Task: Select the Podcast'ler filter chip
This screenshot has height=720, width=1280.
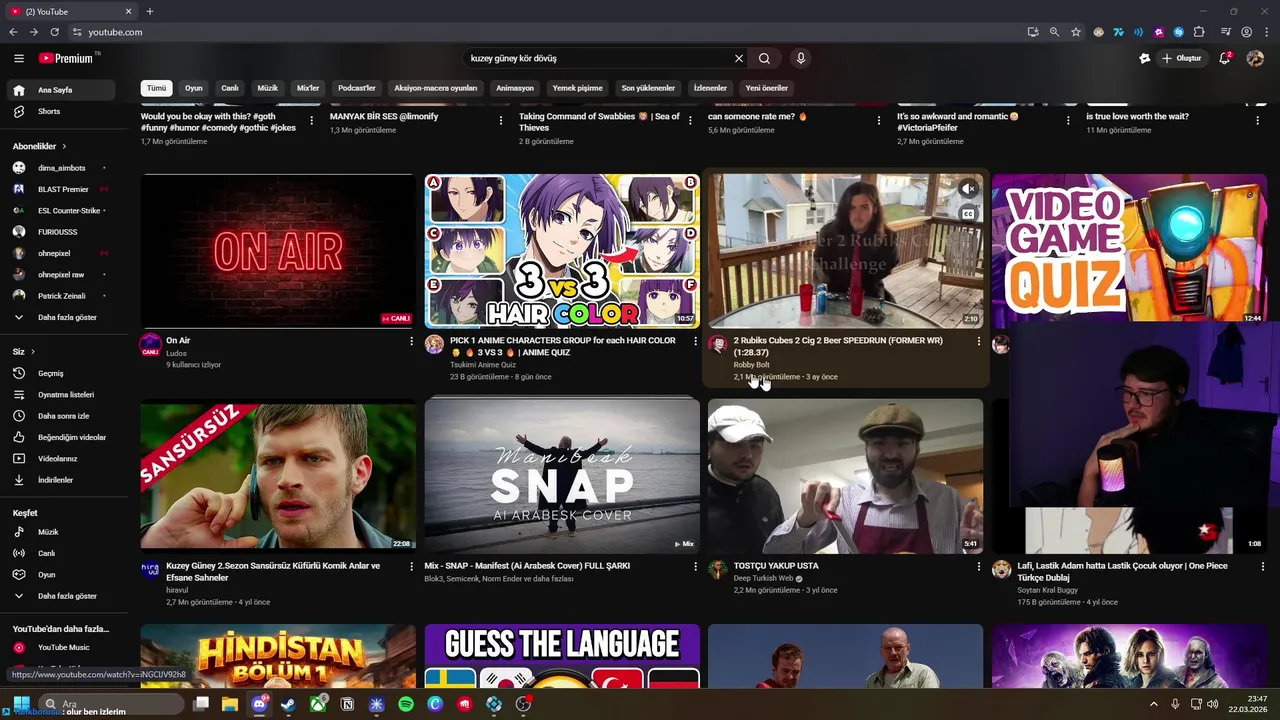Action: [x=357, y=88]
